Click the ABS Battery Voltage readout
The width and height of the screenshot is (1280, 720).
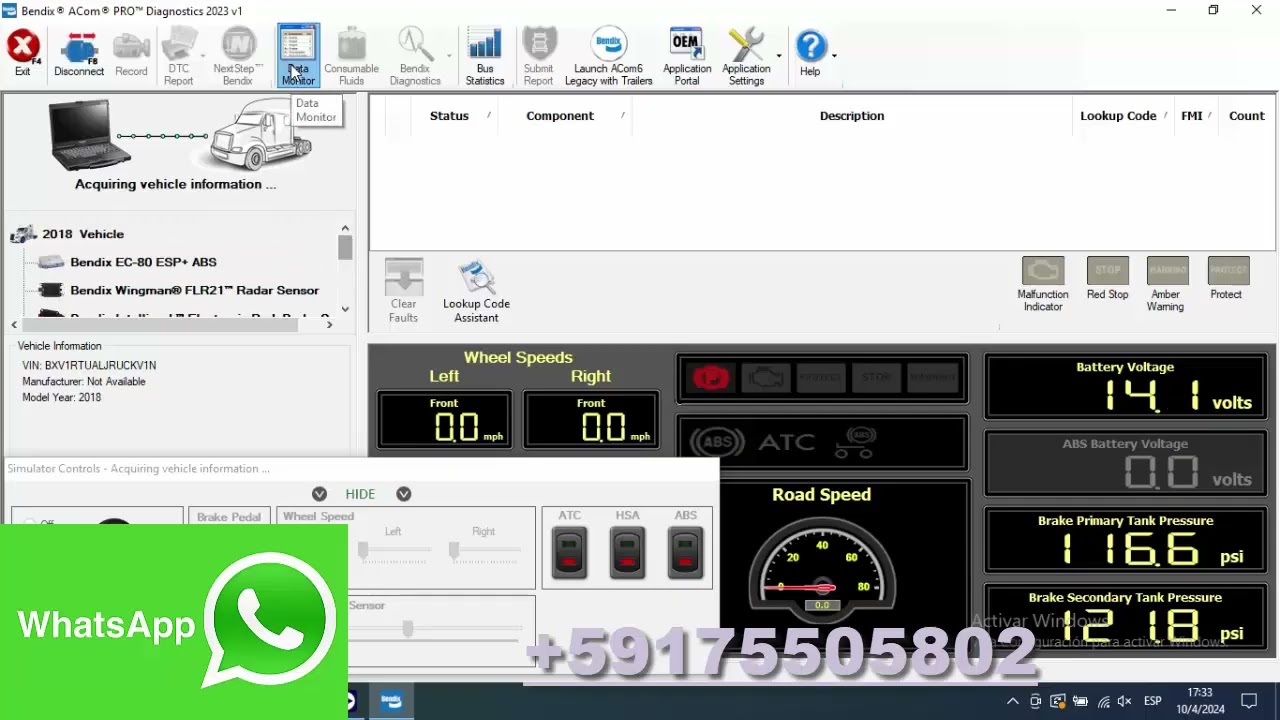point(1128,464)
